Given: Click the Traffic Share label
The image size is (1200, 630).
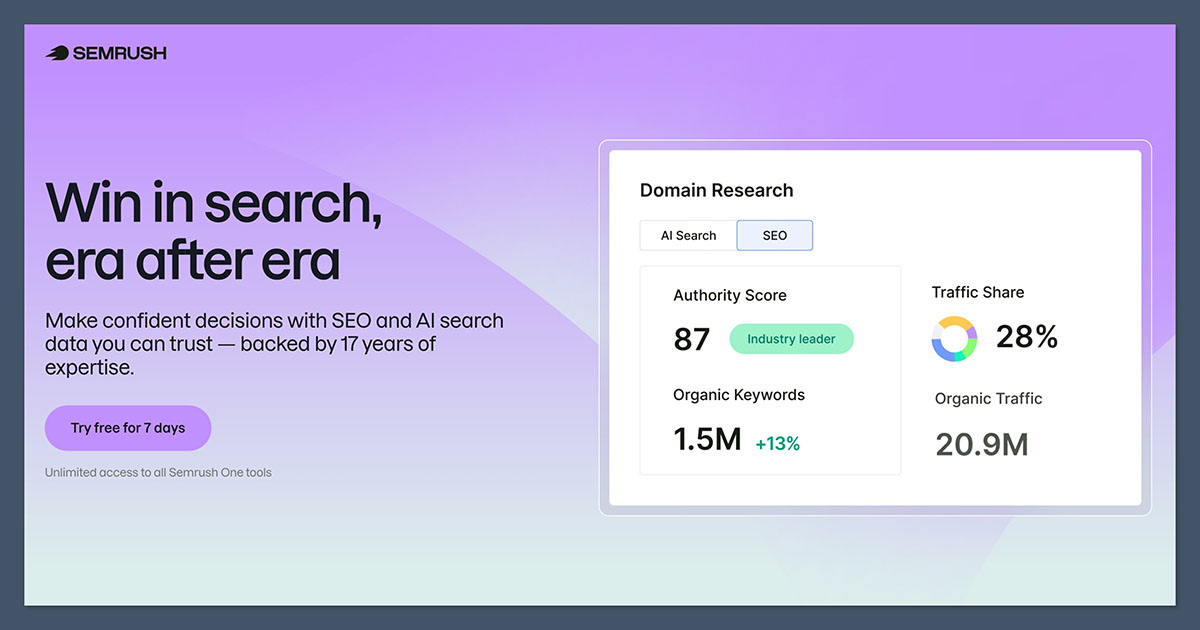Looking at the screenshot, I should pos(978,292).
